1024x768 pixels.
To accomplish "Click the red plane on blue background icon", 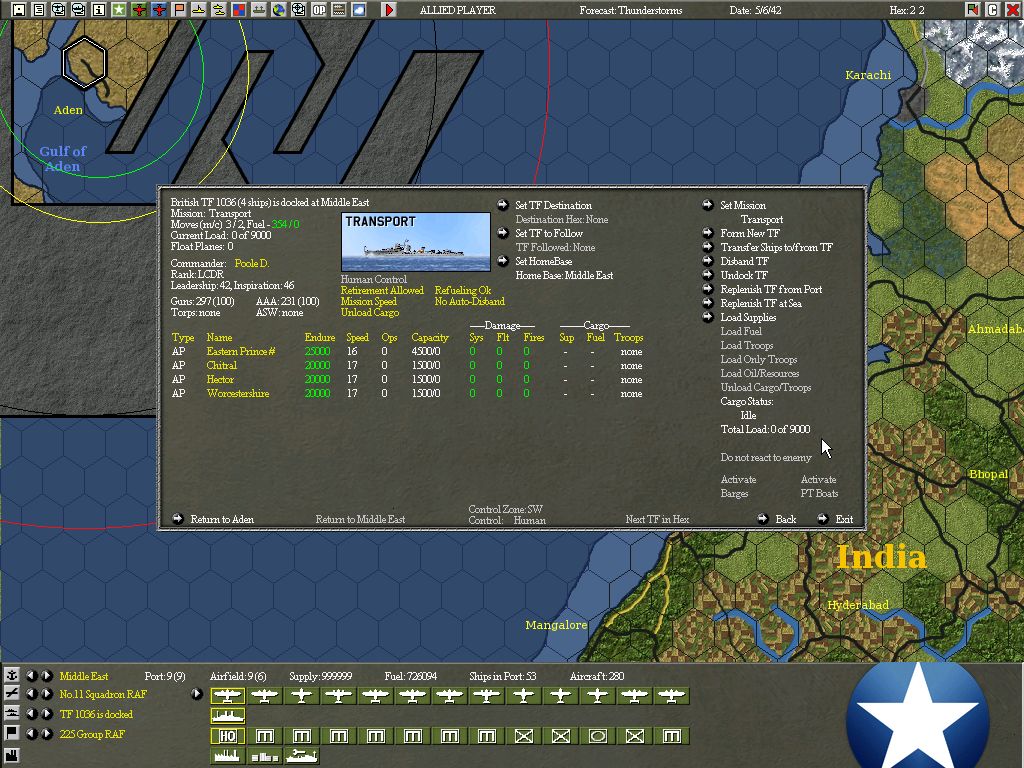I will [x=159, y=10].
